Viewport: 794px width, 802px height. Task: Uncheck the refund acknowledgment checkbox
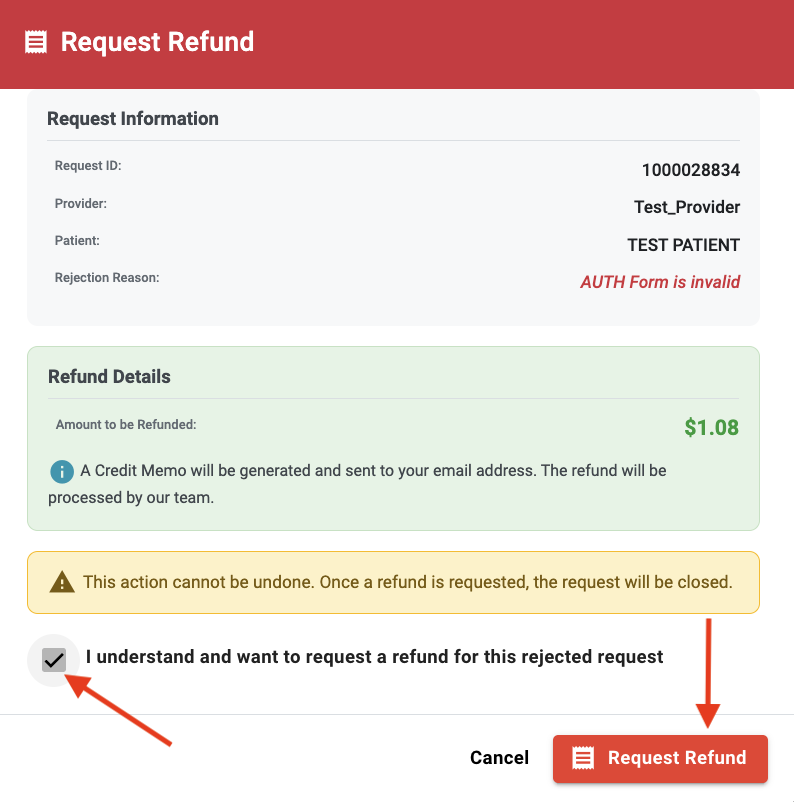click(x=54, y=659)
